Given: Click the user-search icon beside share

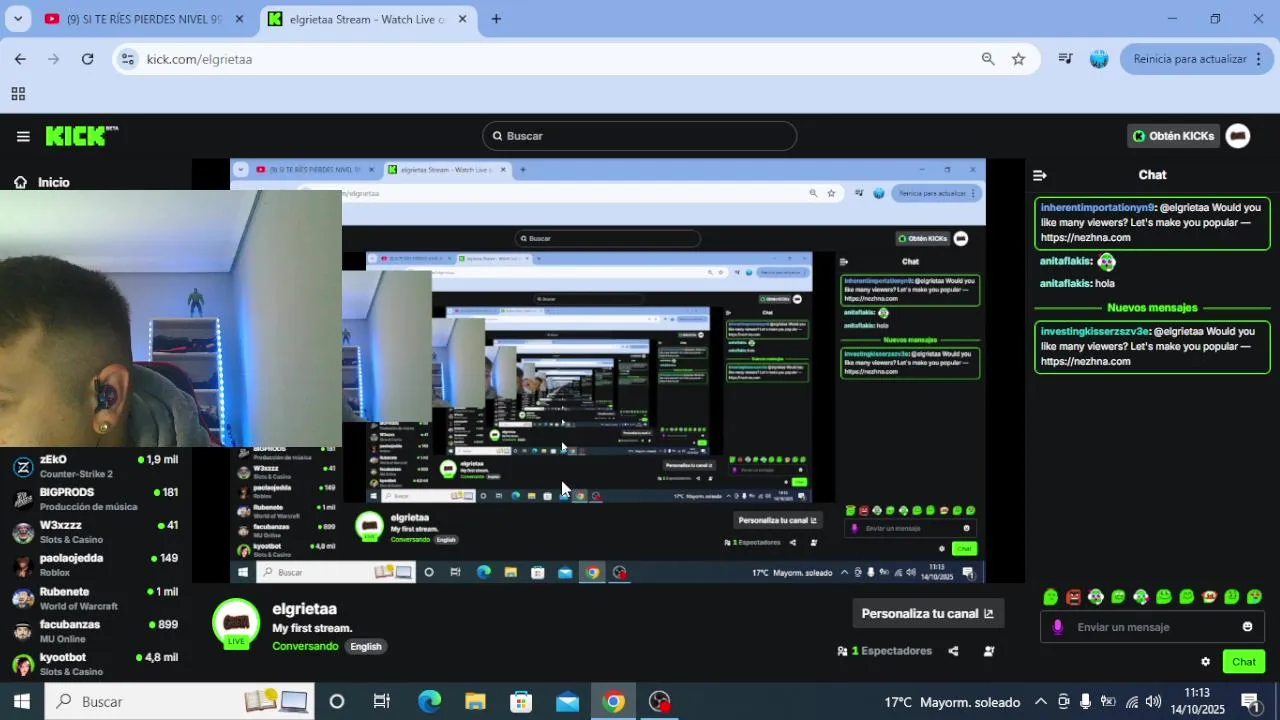Looking at the screenshot, I should pyautogui.click(x=989, y=651).
